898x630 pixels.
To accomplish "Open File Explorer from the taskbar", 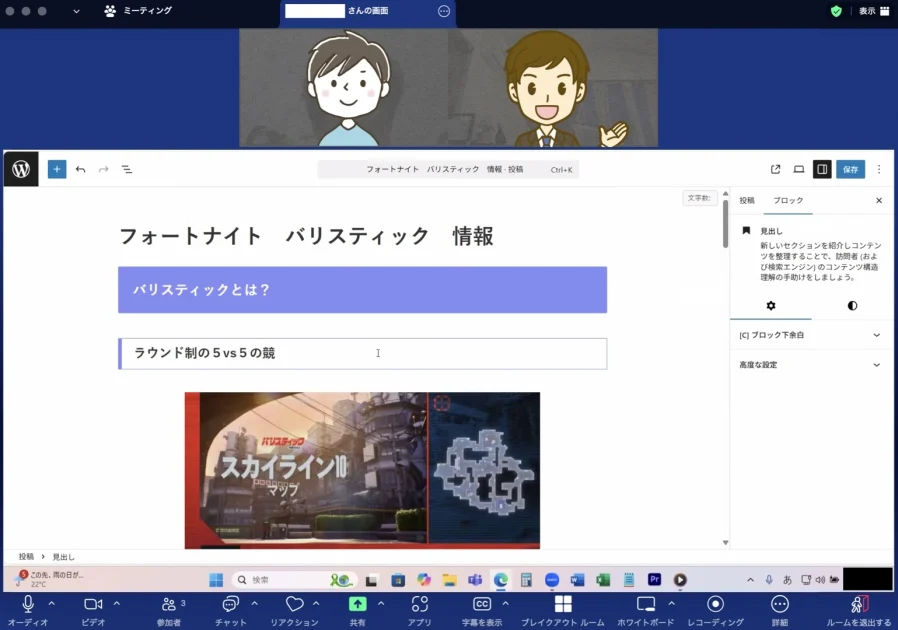I will point(450,580).
